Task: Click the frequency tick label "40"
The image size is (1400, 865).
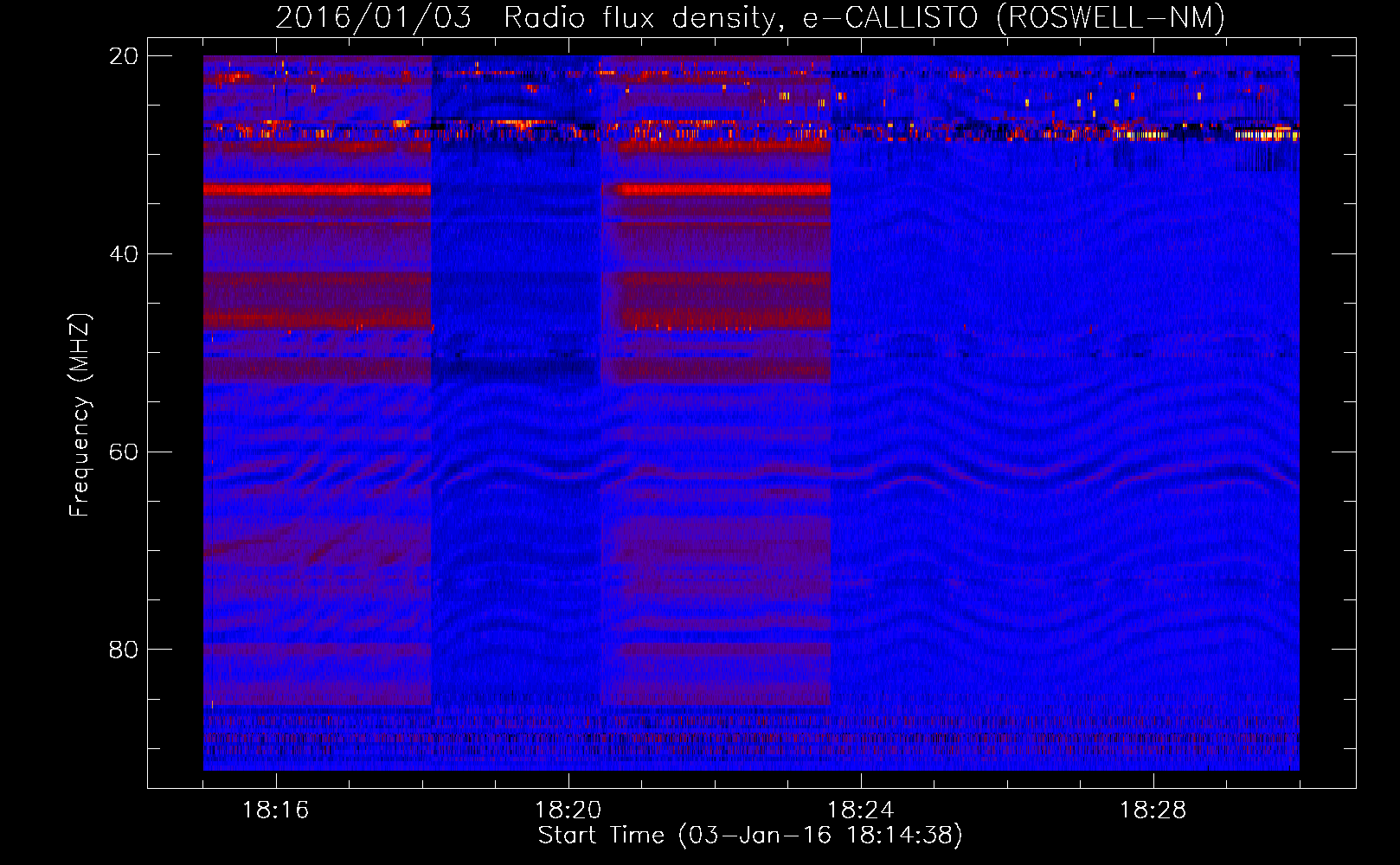Action: (123, 254)
